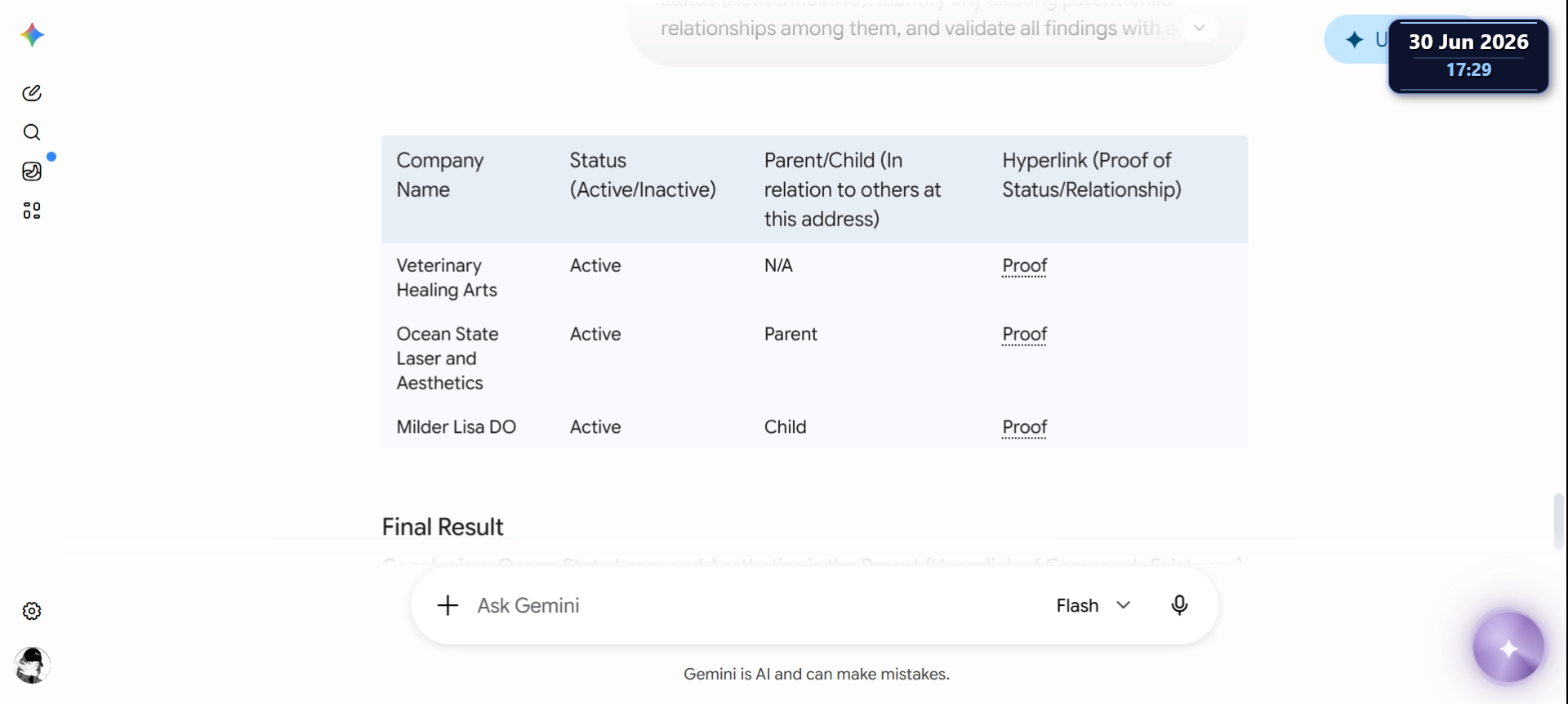Click the Gemini AI mistakes disclaimer text
Screen dimensions: 1568x704
click(817, 675)
